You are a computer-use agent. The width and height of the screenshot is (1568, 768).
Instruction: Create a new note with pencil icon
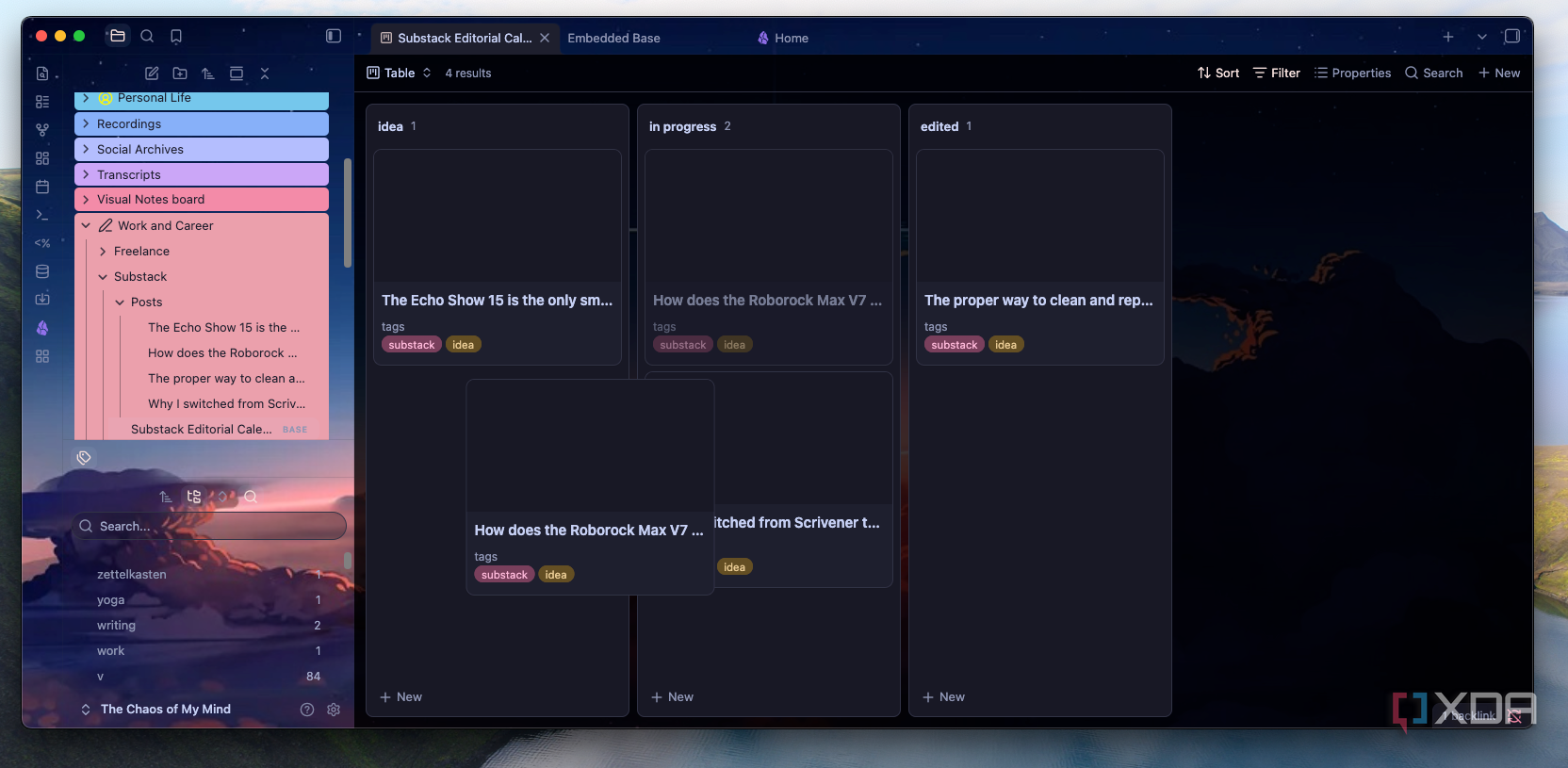click(152, 74)
